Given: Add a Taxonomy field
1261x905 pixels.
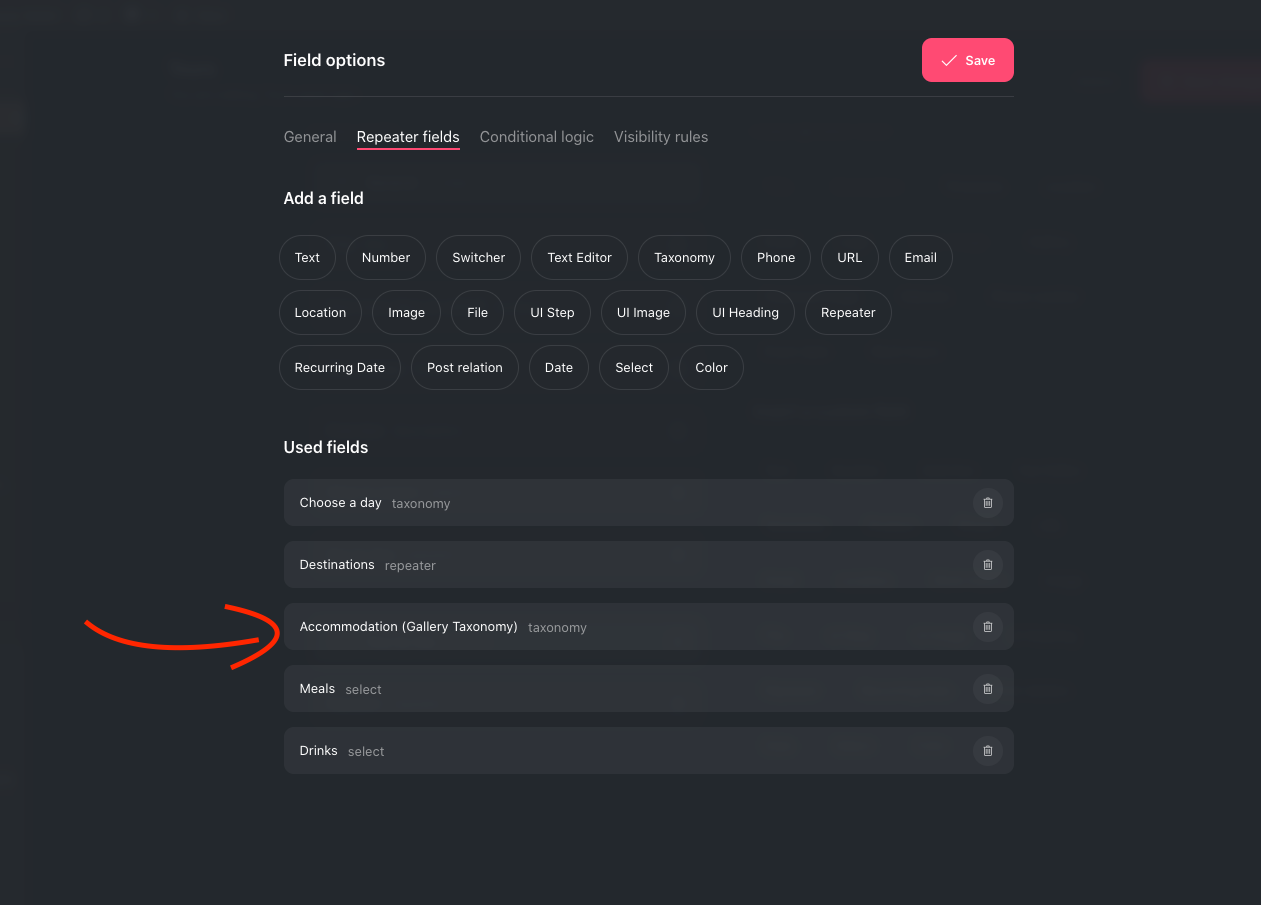Looking at the screenshot, I should (684, 257).
